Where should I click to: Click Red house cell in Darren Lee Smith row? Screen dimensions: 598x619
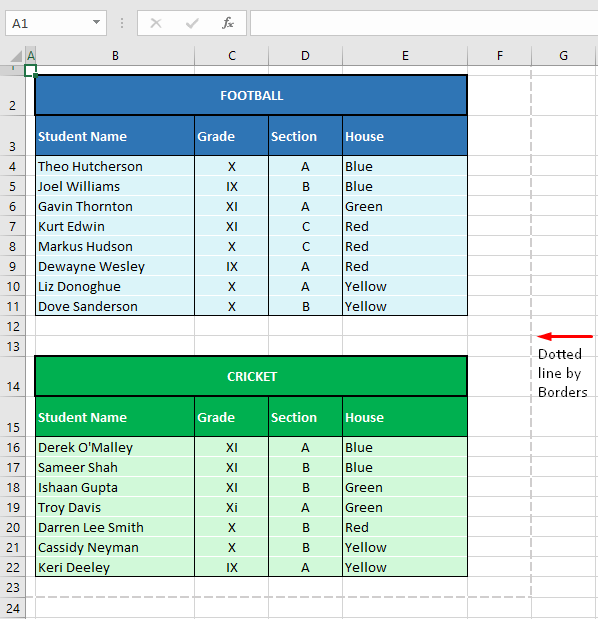coord(405,527)
